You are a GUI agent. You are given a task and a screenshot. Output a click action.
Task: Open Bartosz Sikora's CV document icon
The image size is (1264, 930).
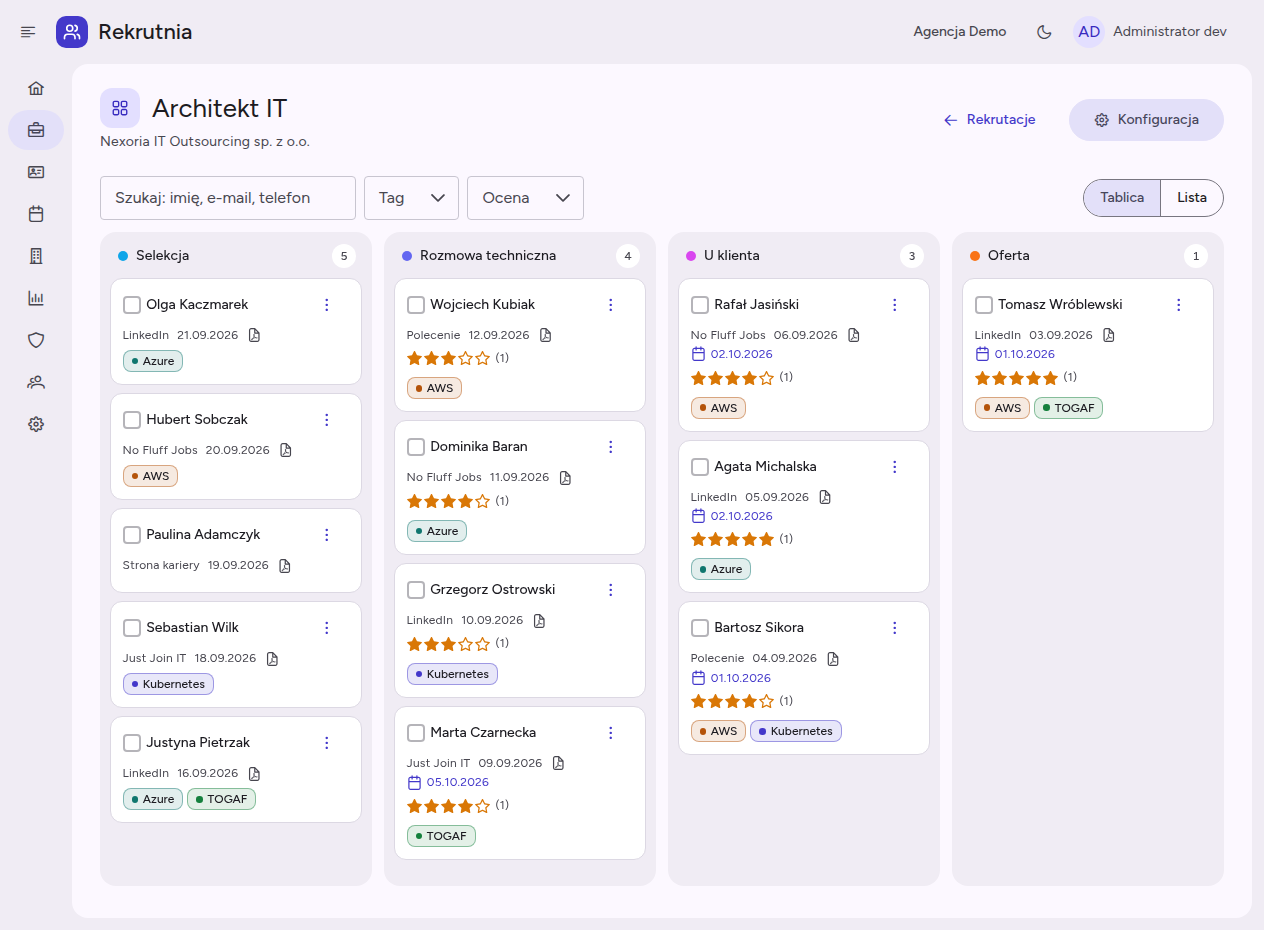[x=833, y=658]
